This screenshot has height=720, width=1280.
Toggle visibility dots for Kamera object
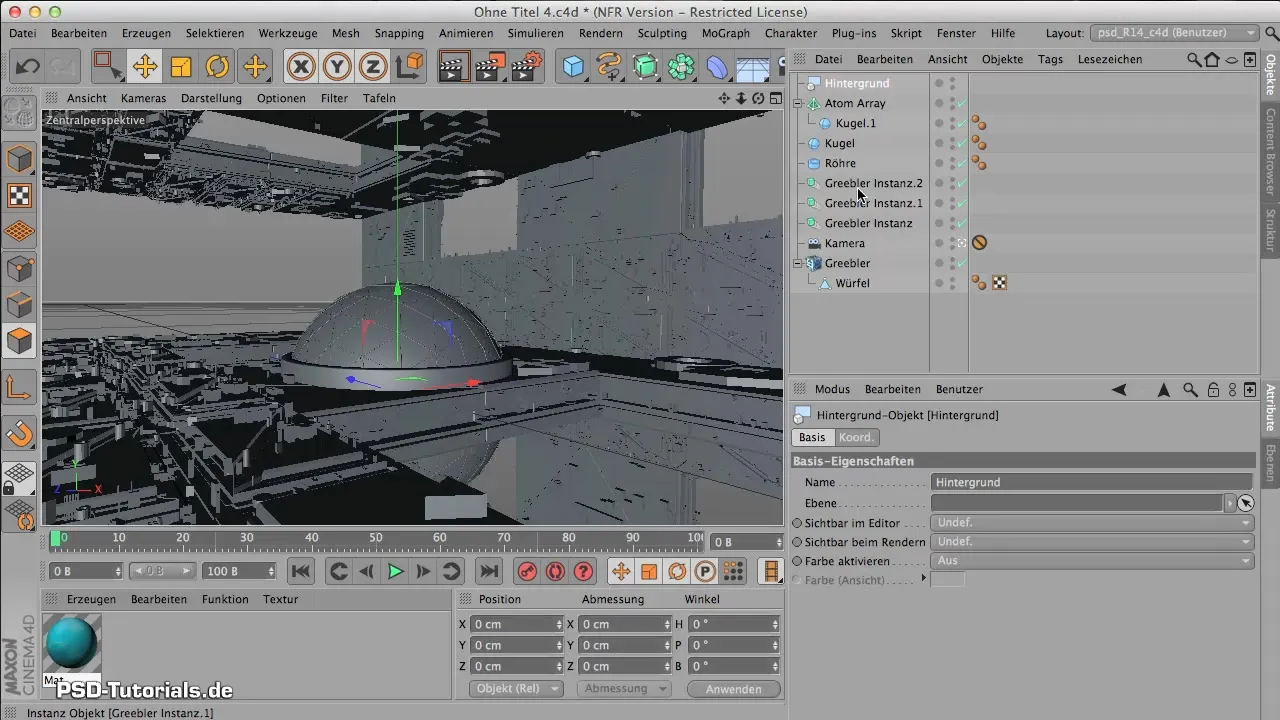point(952,243)
